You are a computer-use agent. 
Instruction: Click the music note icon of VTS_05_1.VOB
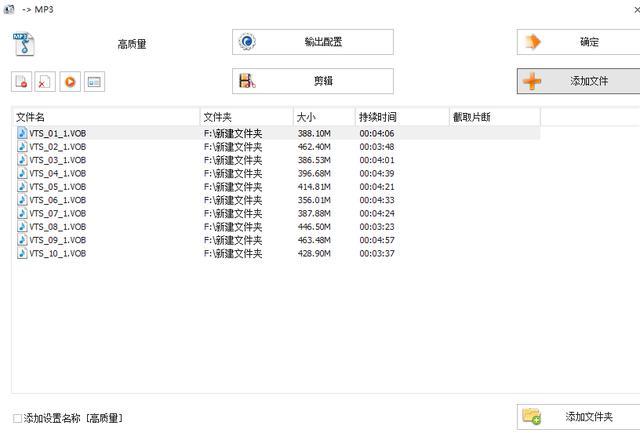(22, 187)
